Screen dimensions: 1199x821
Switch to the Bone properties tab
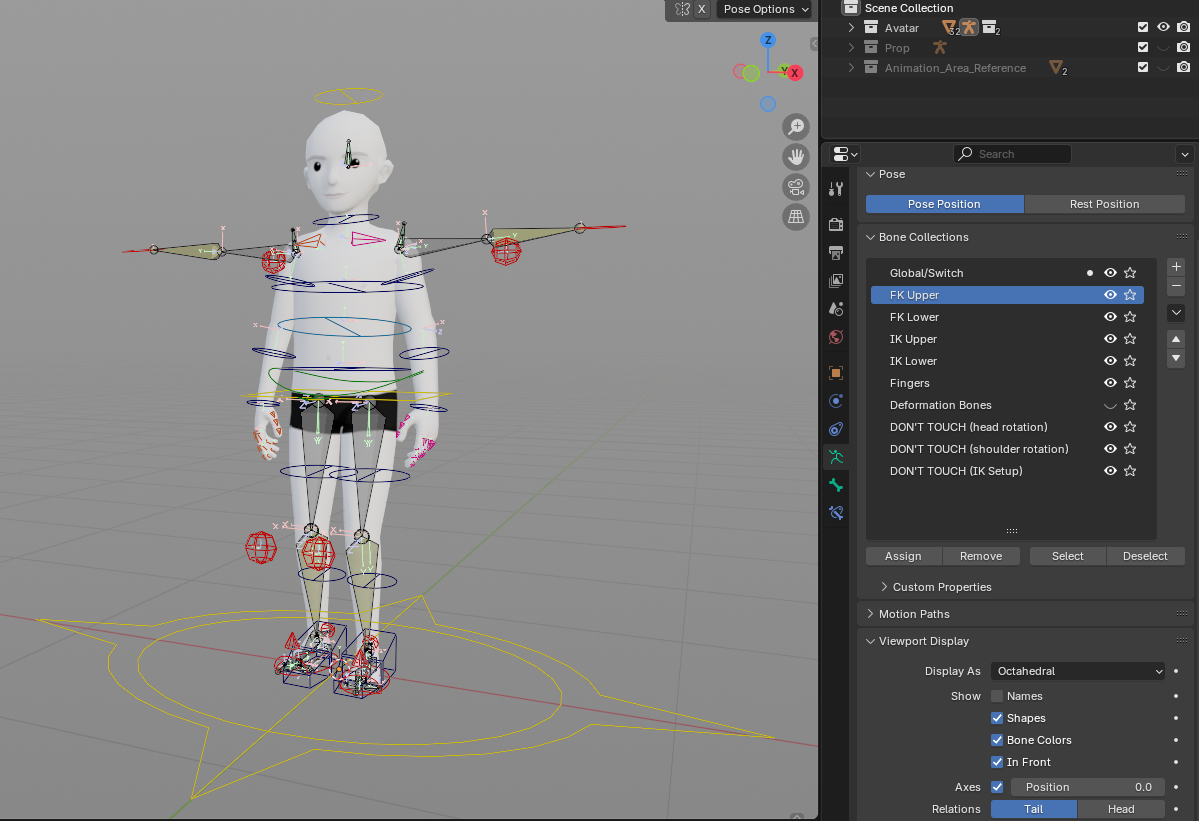tap(836, 485)
